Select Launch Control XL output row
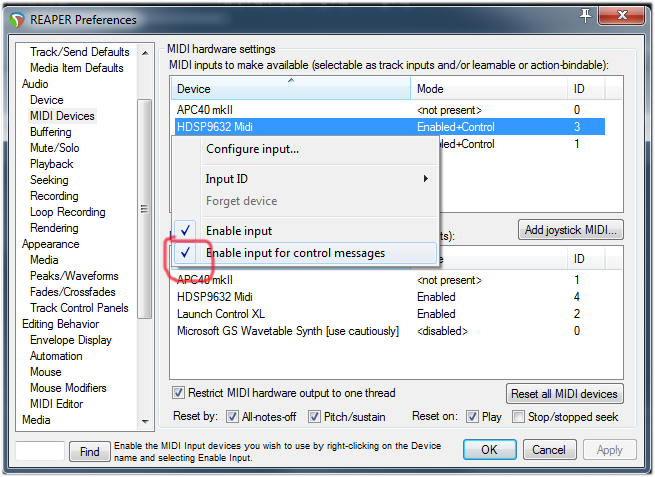 point(388,314)
